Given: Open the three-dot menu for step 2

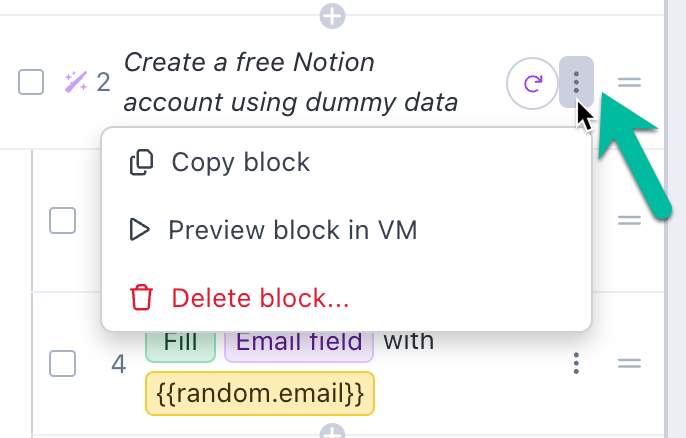Looking at the screenshot, I should pyautogui.click(x=576, y=82).
